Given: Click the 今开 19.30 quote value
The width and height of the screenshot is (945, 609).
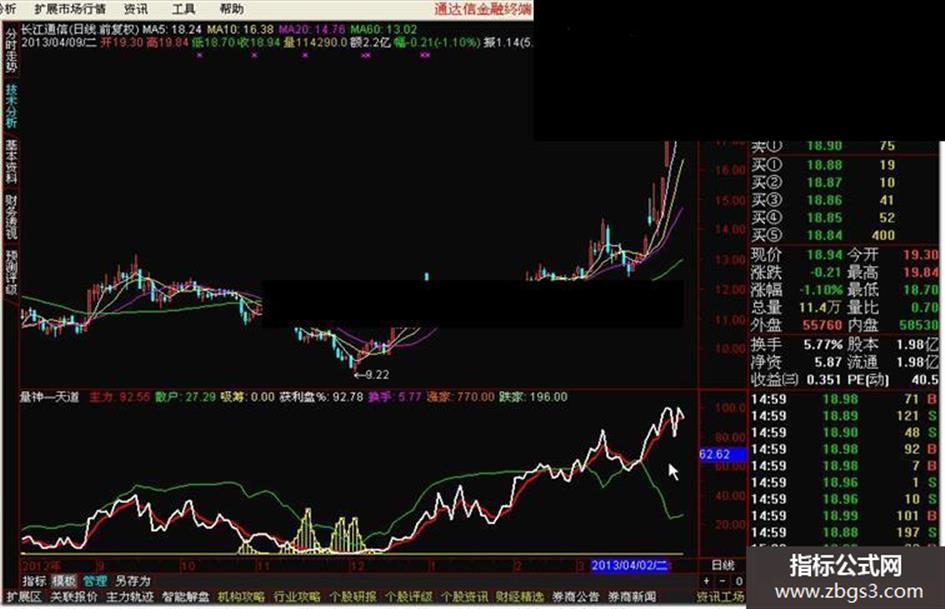Looking at the screenshot, I should click(920, 254).
